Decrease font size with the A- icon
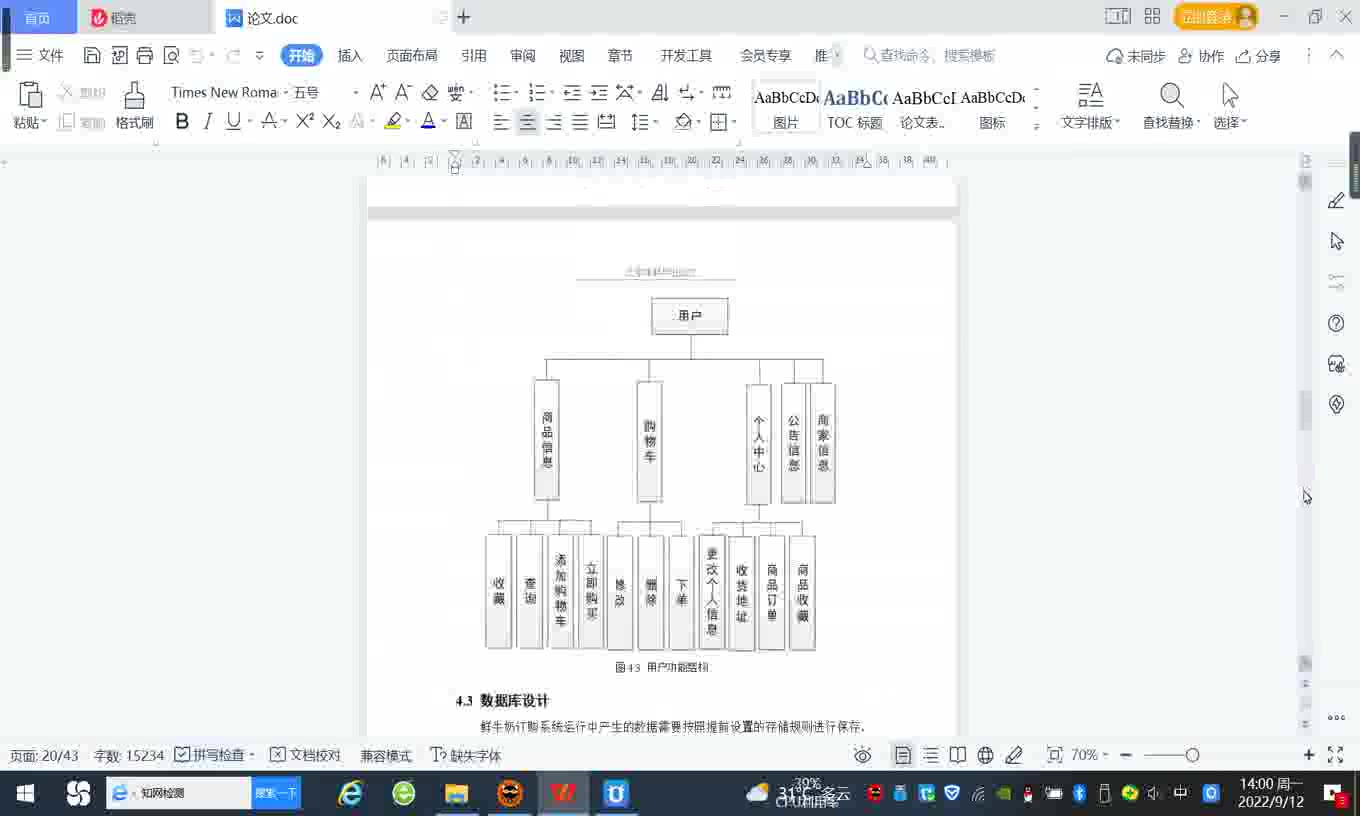Screen dimensions: 1360x816 403,92
